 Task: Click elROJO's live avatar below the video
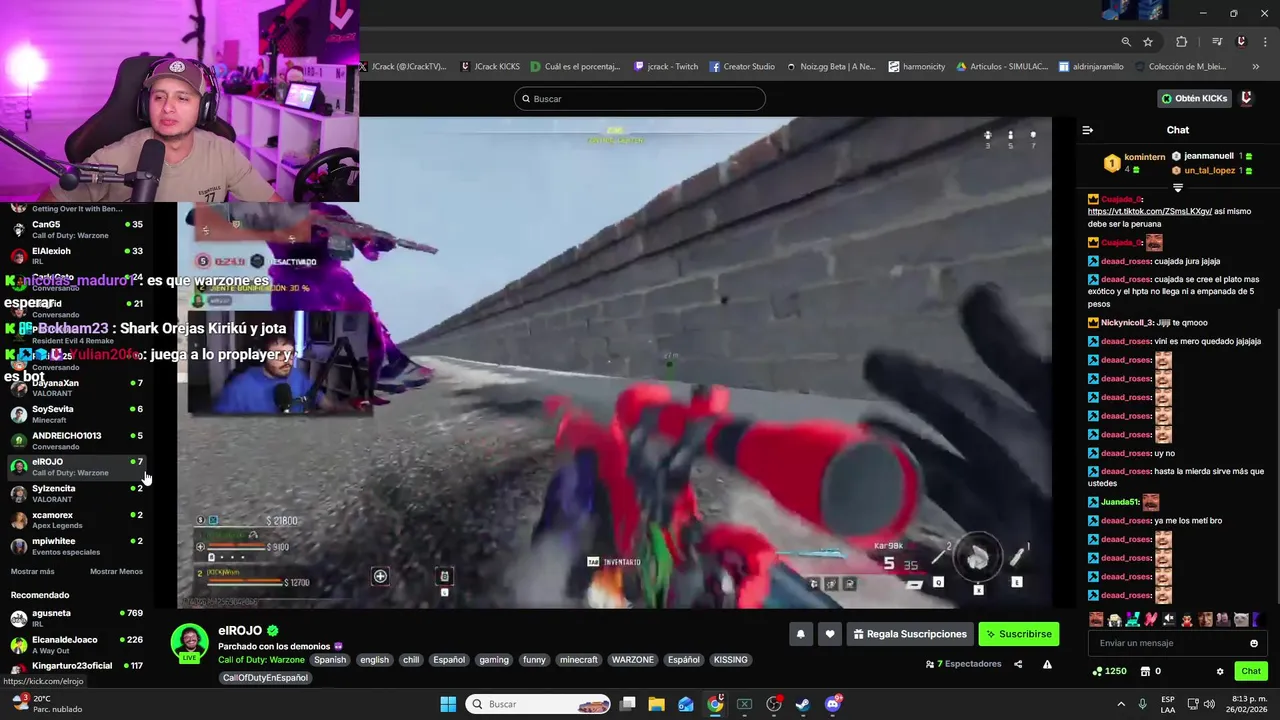pos(190,643)
